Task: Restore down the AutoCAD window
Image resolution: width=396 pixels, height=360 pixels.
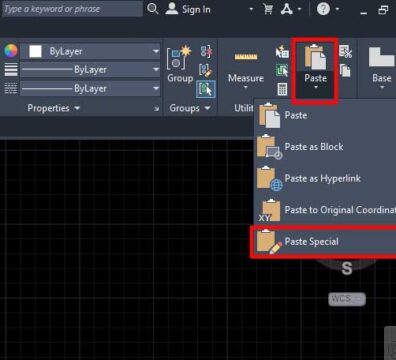Action: pyautogui.click(x=383, y=10)
